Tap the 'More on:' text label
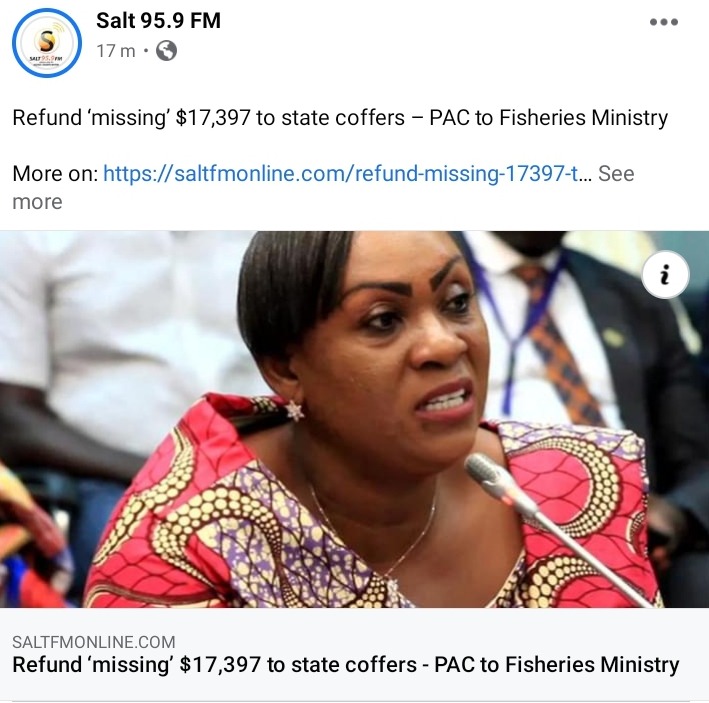 pos(55,174)
